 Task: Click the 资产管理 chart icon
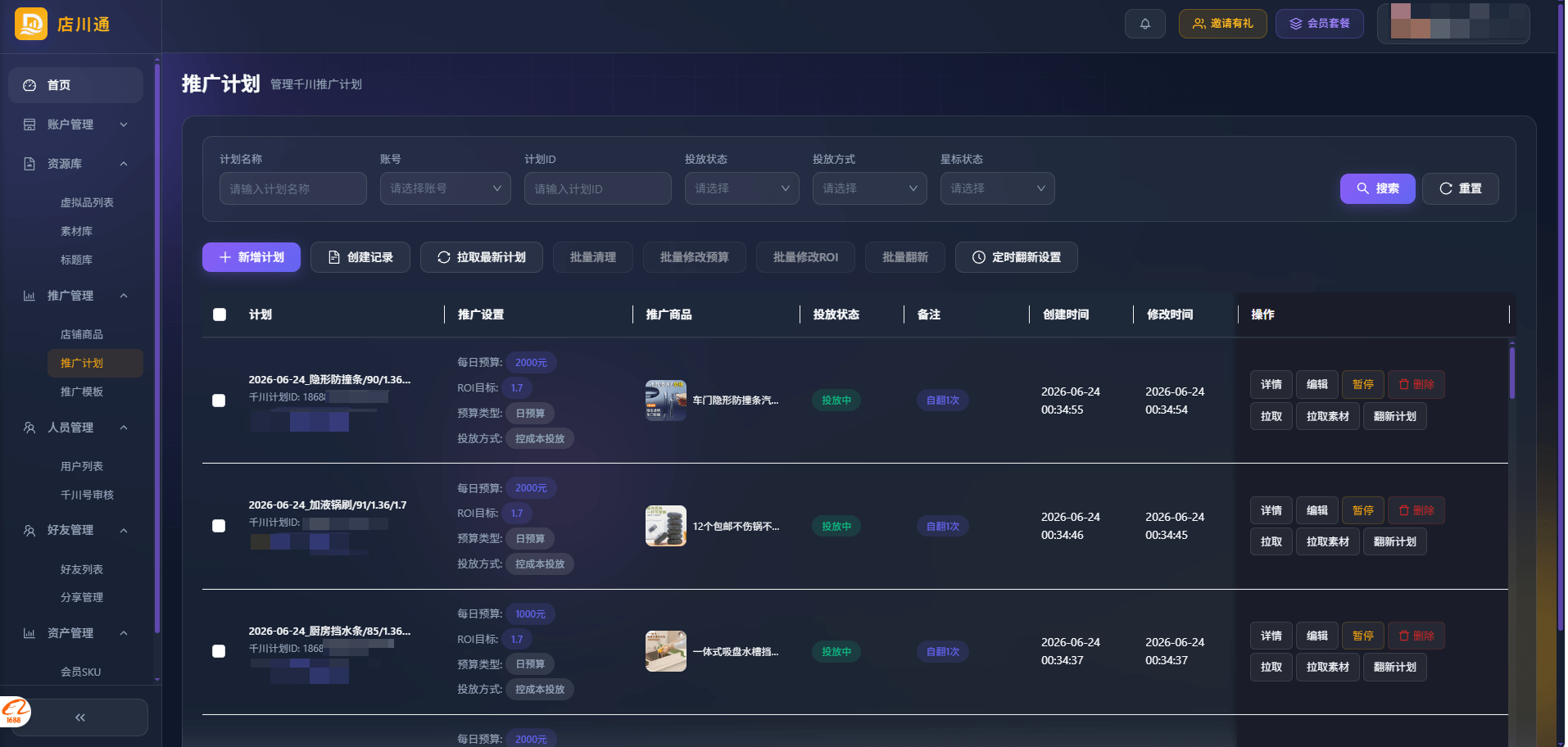pyautogui.click(x=29, y=633)
